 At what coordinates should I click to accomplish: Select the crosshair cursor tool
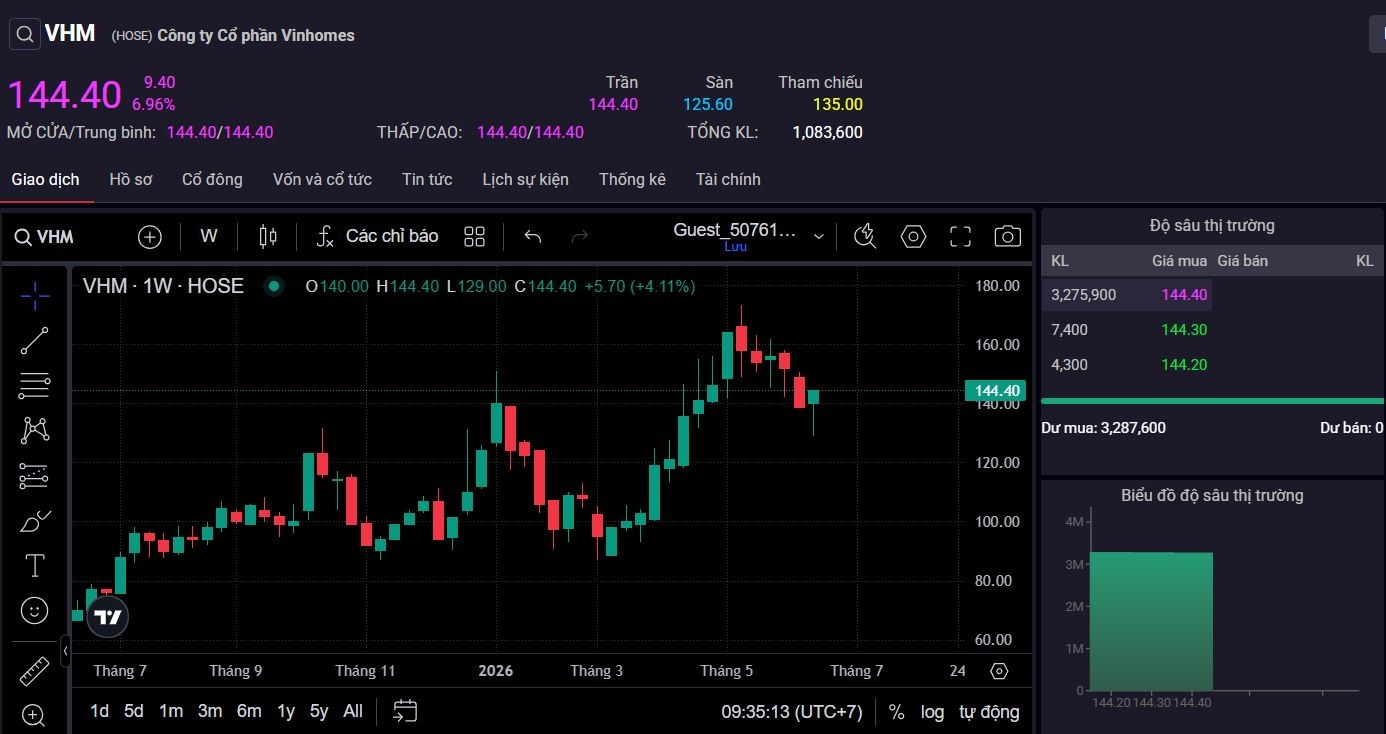click(x=34, y=295)
